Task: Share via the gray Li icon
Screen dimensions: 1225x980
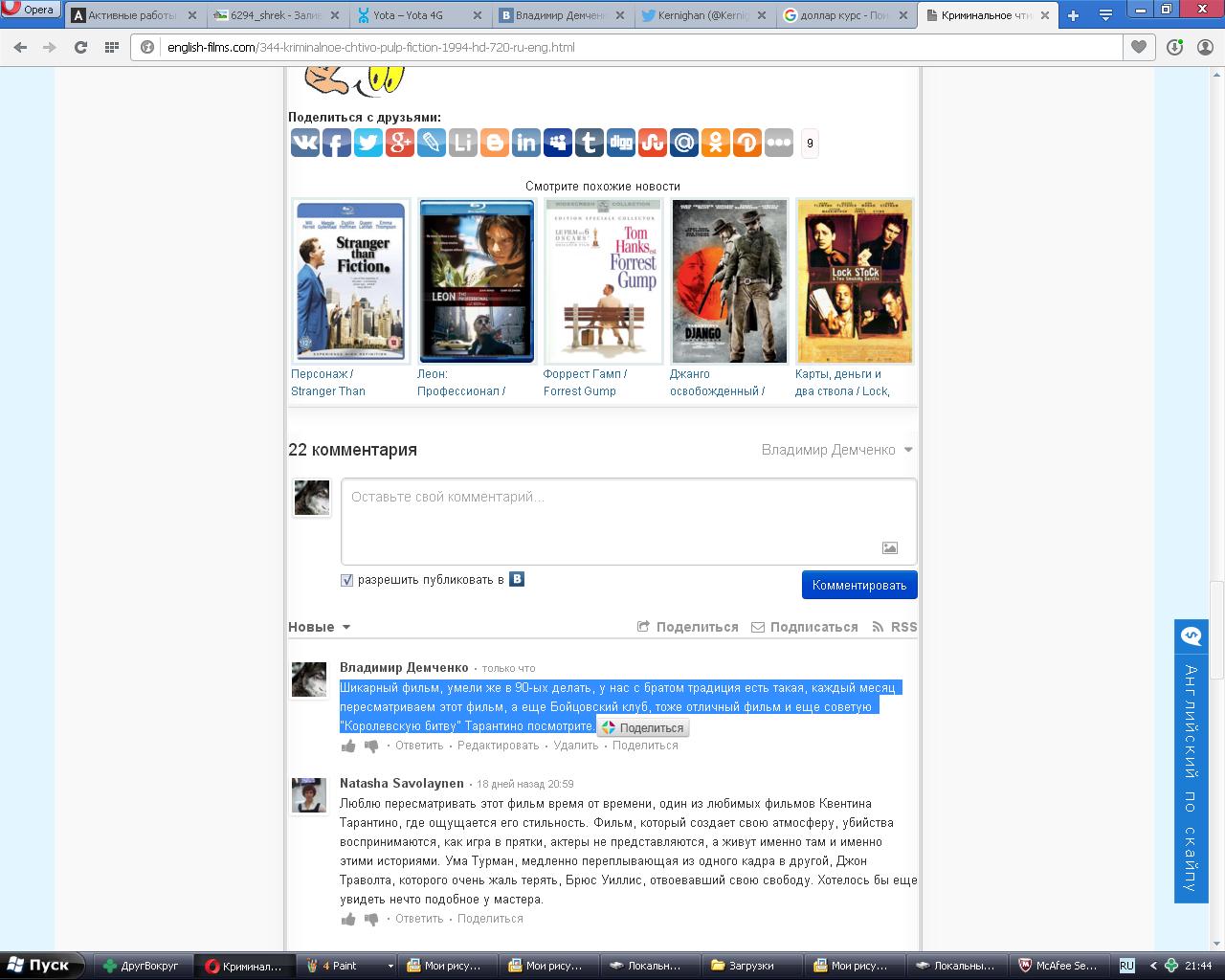Action: coord(463,143)
